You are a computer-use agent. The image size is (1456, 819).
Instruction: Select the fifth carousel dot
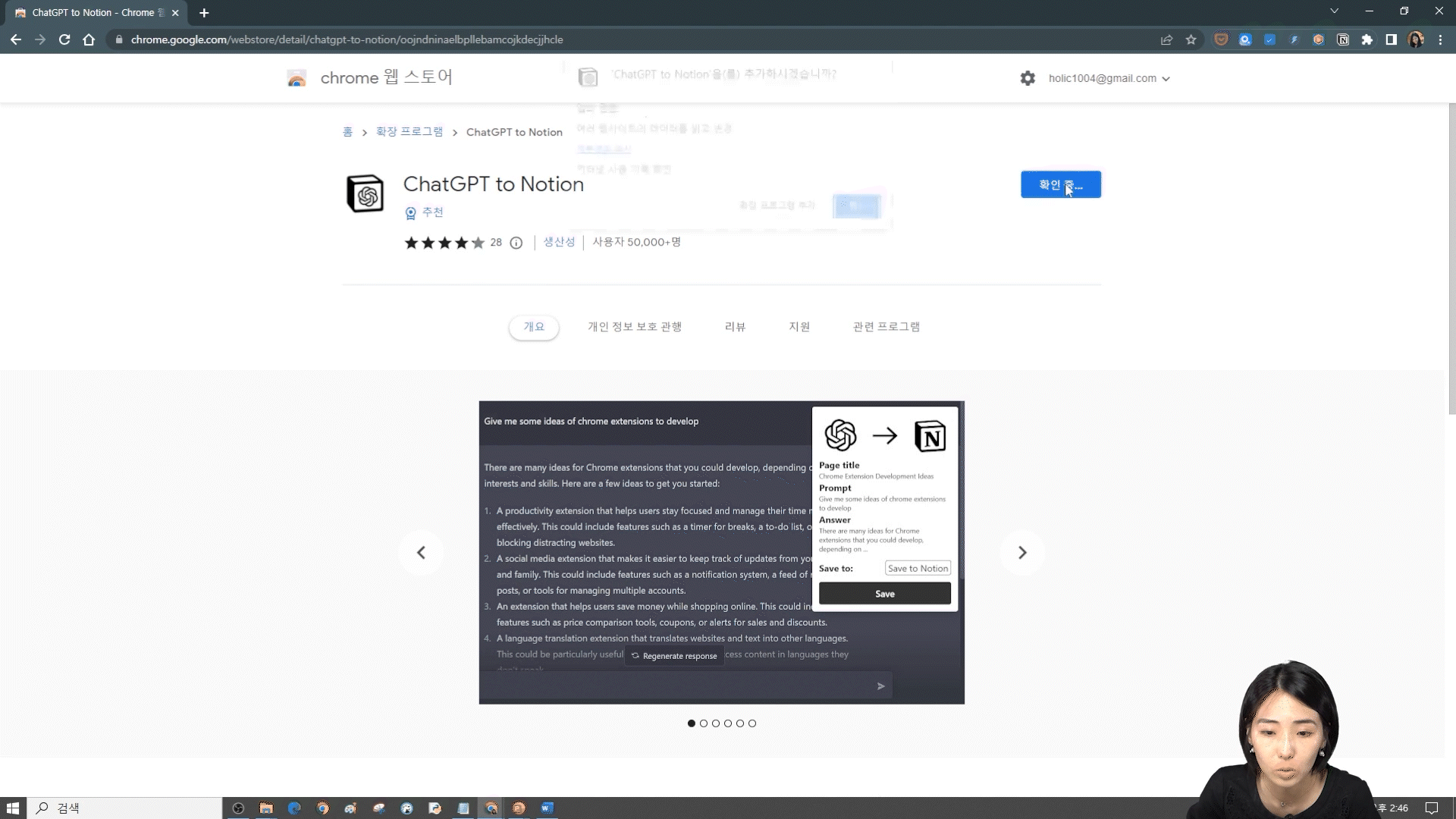coord(740,723)
